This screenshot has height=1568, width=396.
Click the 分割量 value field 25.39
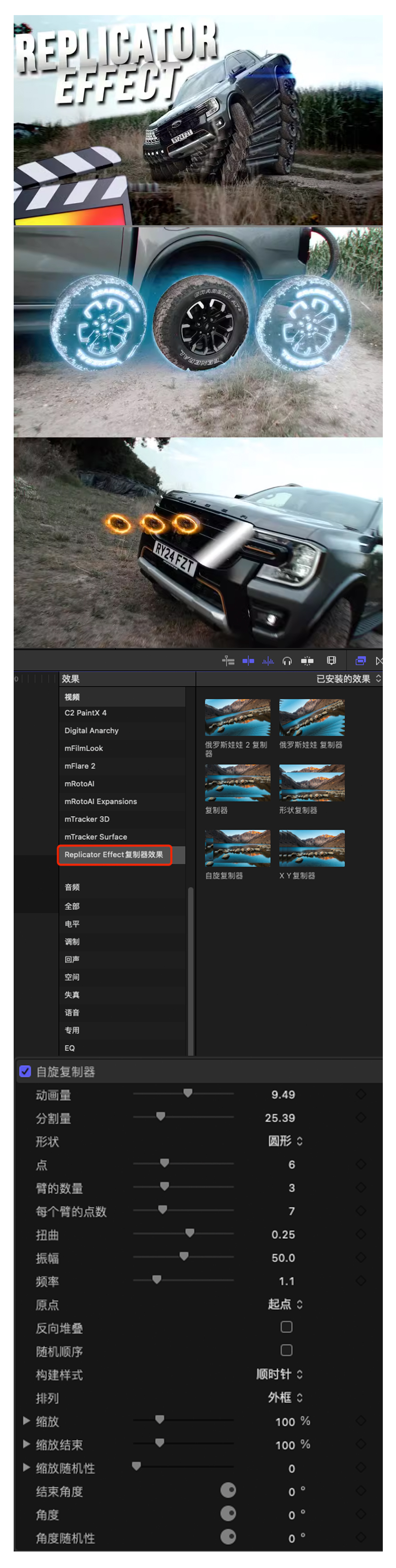click(280, 1117)
